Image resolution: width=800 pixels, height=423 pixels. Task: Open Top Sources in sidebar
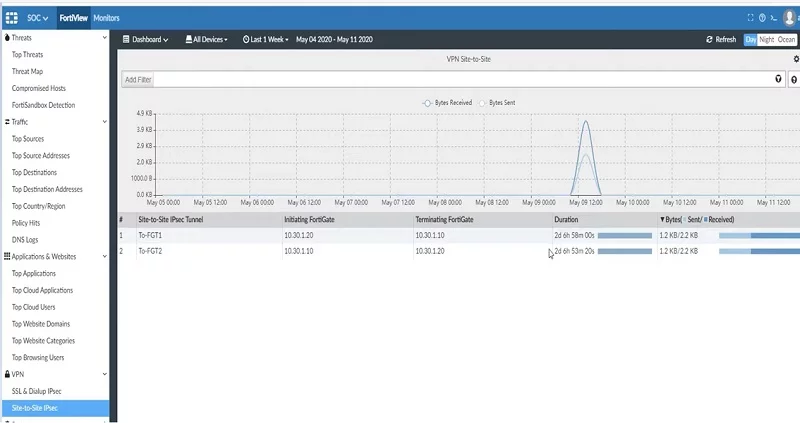coord(28,139)
